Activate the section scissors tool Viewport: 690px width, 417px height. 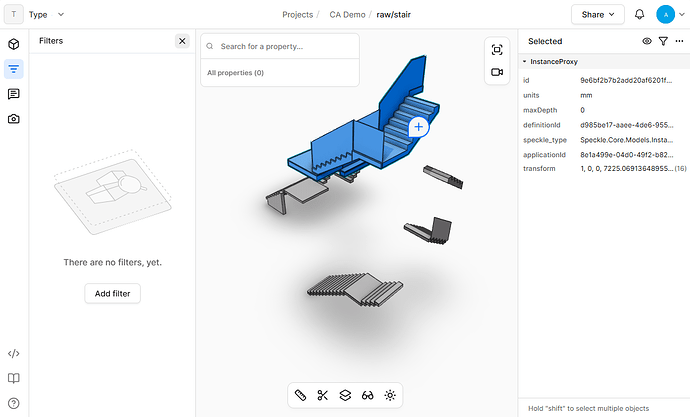(x=323, y=395)
